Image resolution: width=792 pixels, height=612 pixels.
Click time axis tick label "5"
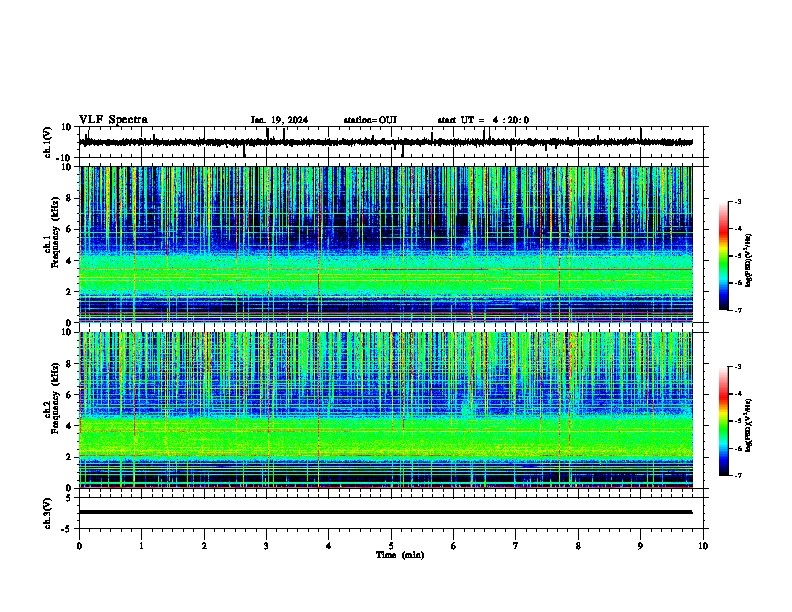pos(391,546)
